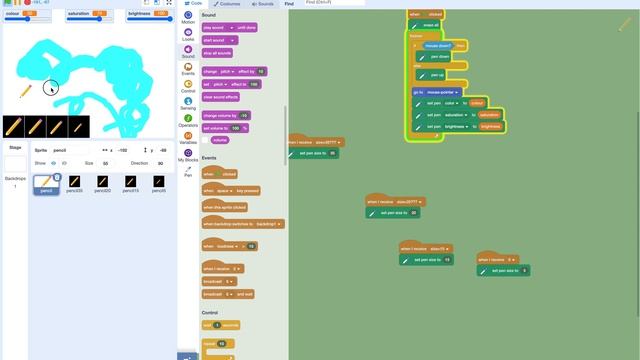Click largest pencil size sprite on stage

click(13, 127)
